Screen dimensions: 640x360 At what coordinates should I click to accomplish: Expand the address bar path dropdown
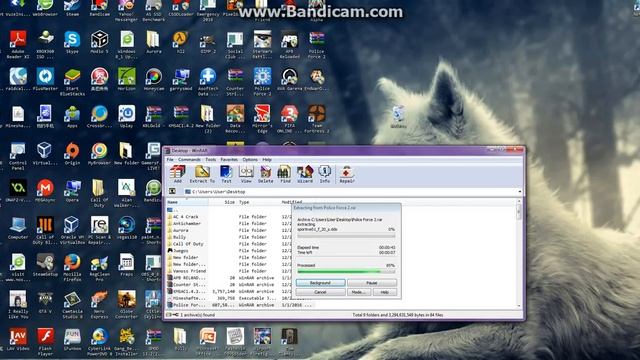[520, 191]
